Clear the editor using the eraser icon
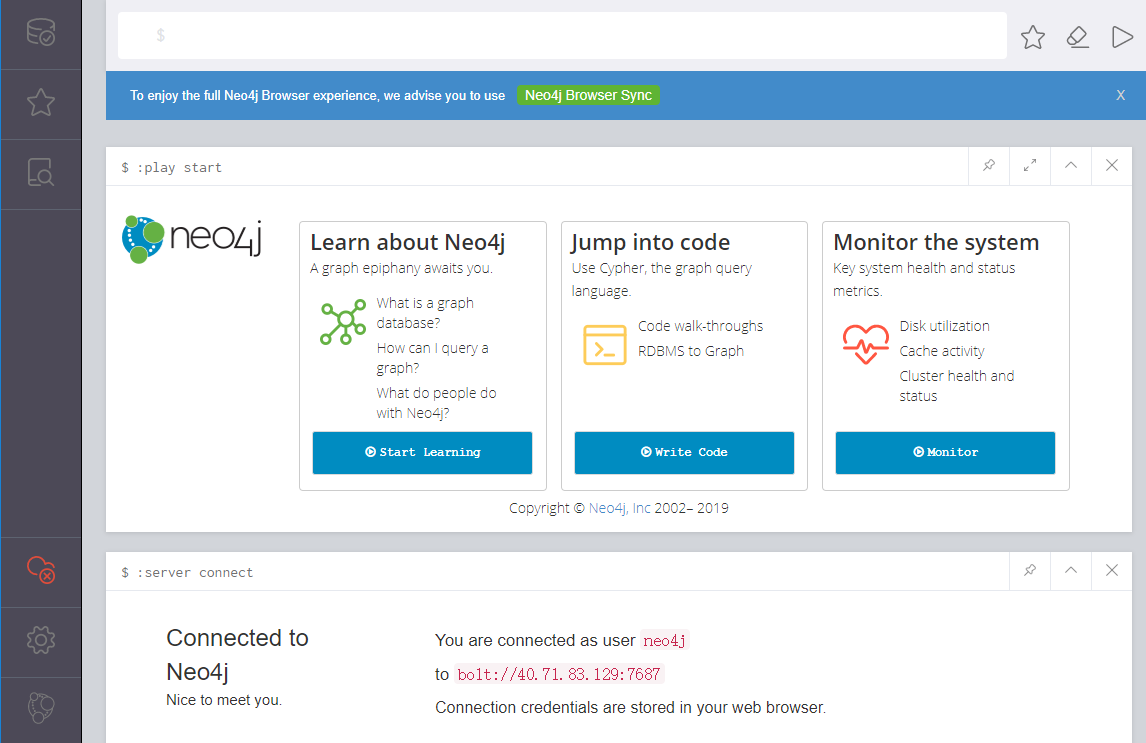Image resolution: width=1146 pixels, height=743 pixels. click(1077, 37)
